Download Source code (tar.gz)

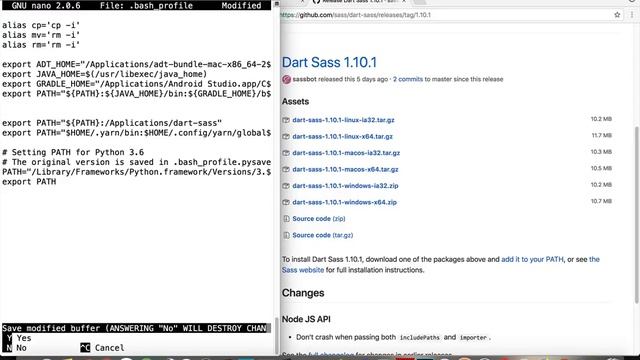tap(322, 235)
